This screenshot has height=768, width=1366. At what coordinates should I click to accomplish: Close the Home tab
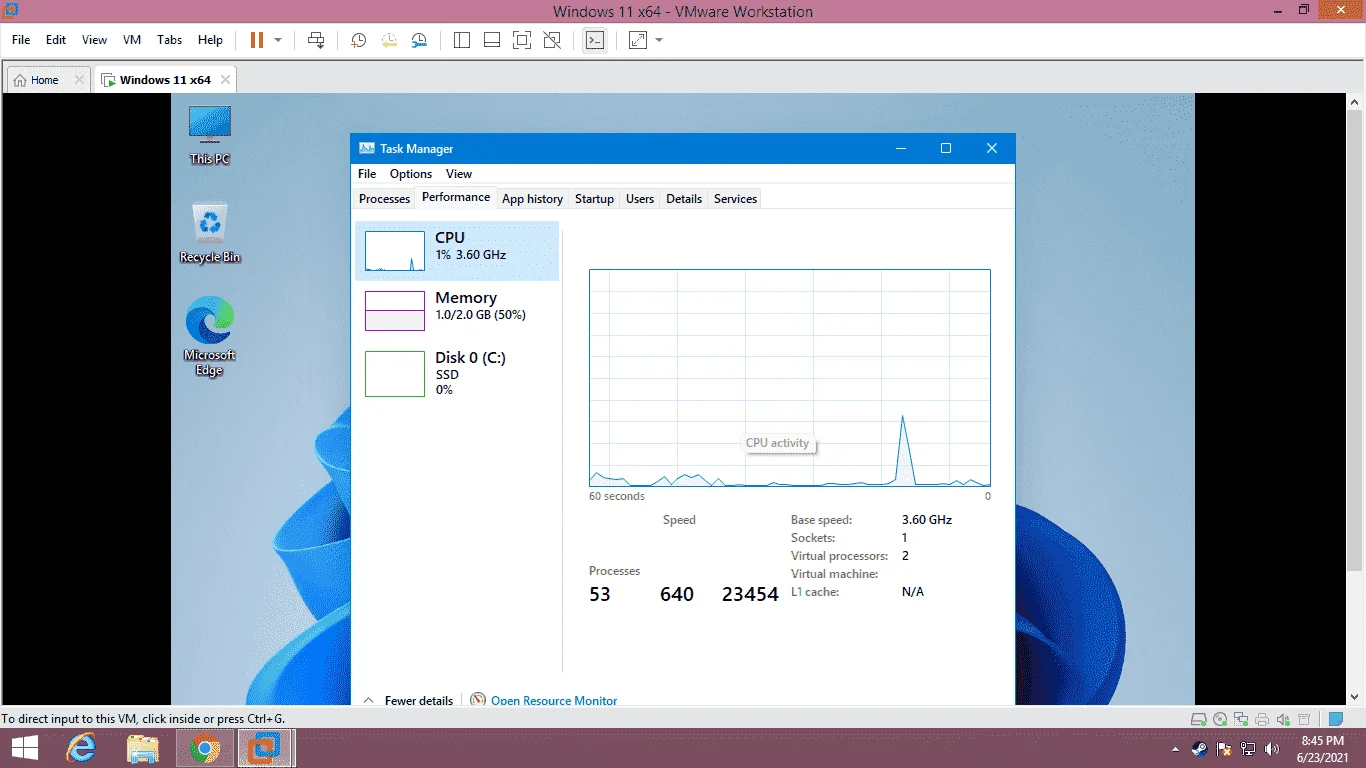point(79,80)
